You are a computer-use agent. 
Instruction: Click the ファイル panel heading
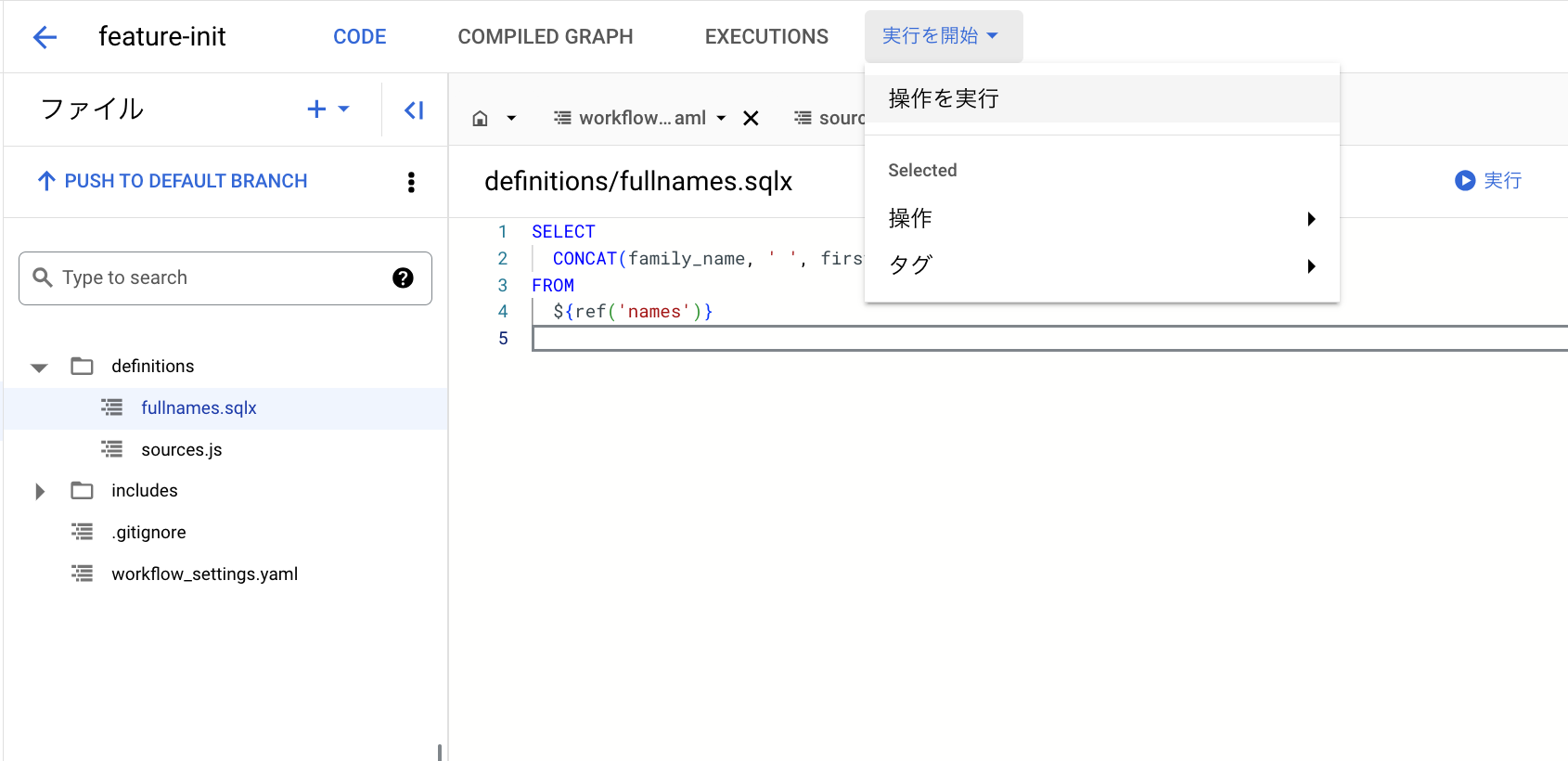point(92,109)
